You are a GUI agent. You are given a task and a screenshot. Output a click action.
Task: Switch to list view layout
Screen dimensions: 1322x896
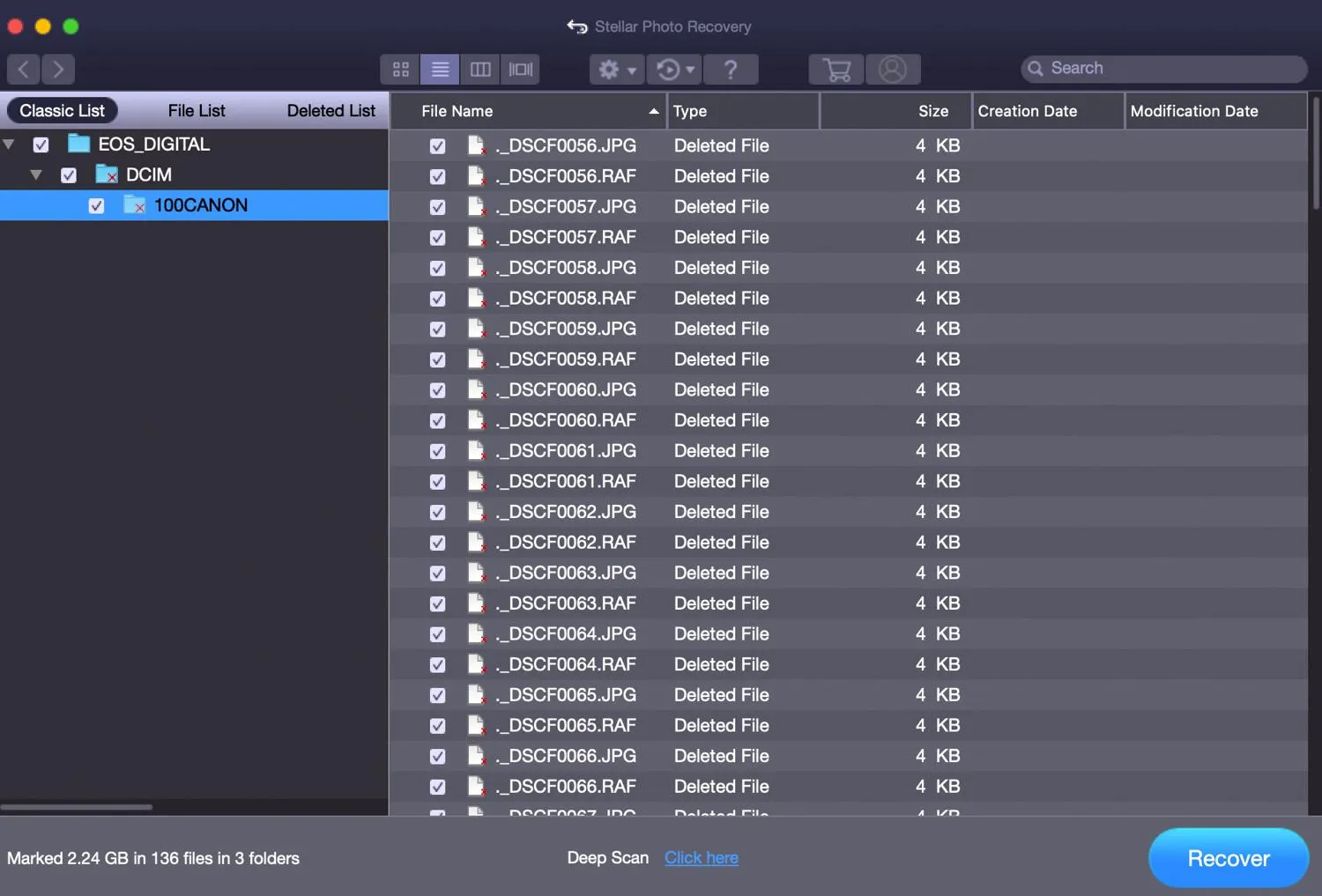[x=440, y=70]
